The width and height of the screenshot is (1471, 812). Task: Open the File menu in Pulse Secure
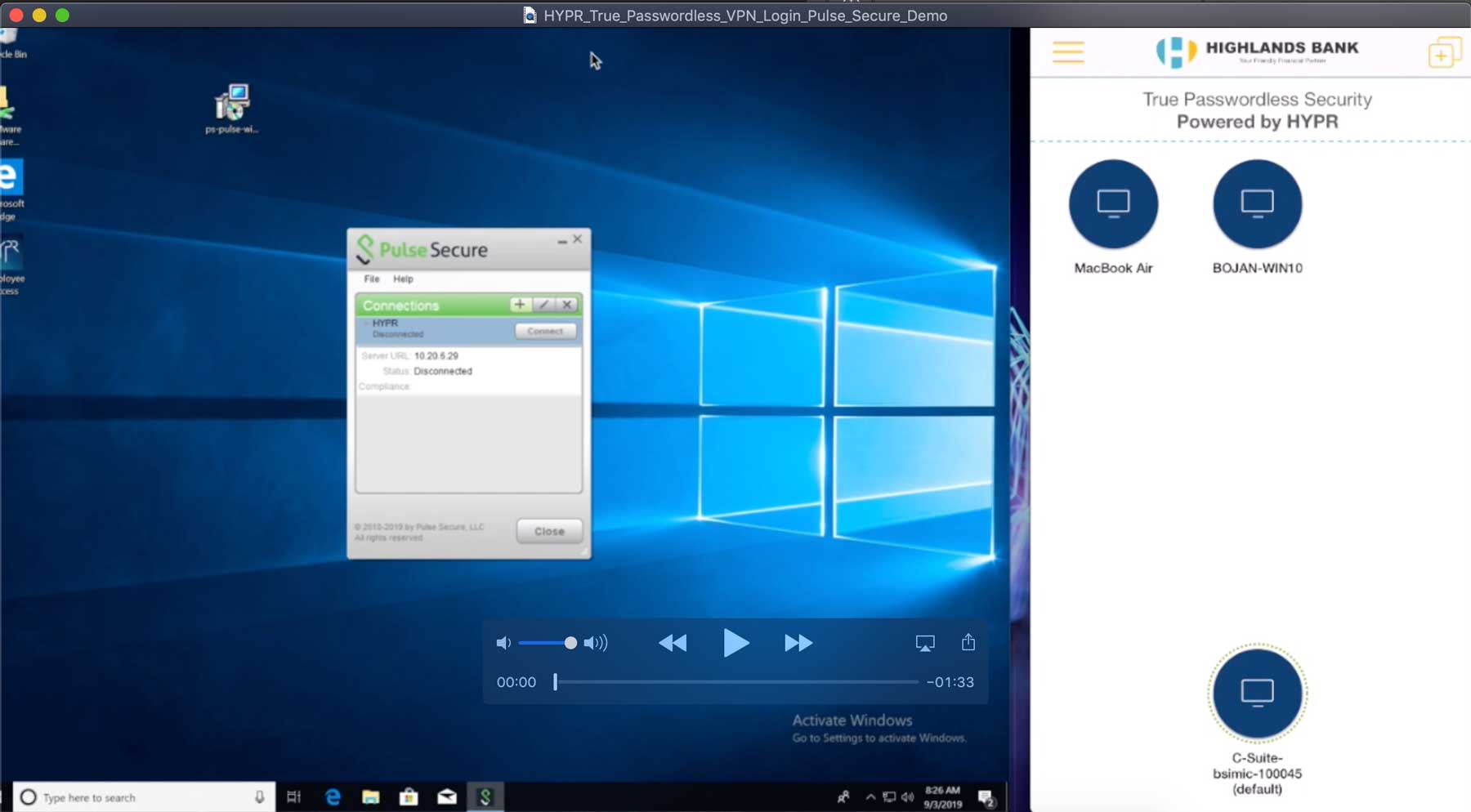371,279
